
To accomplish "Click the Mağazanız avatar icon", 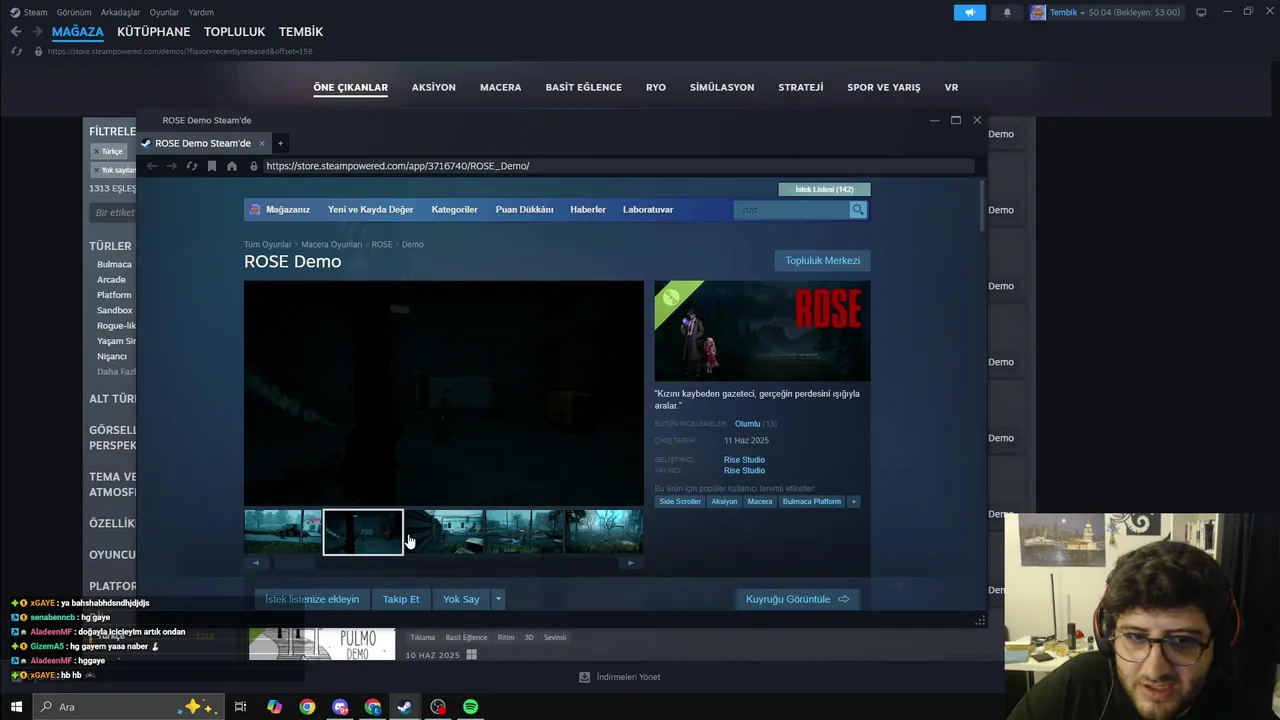I will tap(255, 210).
